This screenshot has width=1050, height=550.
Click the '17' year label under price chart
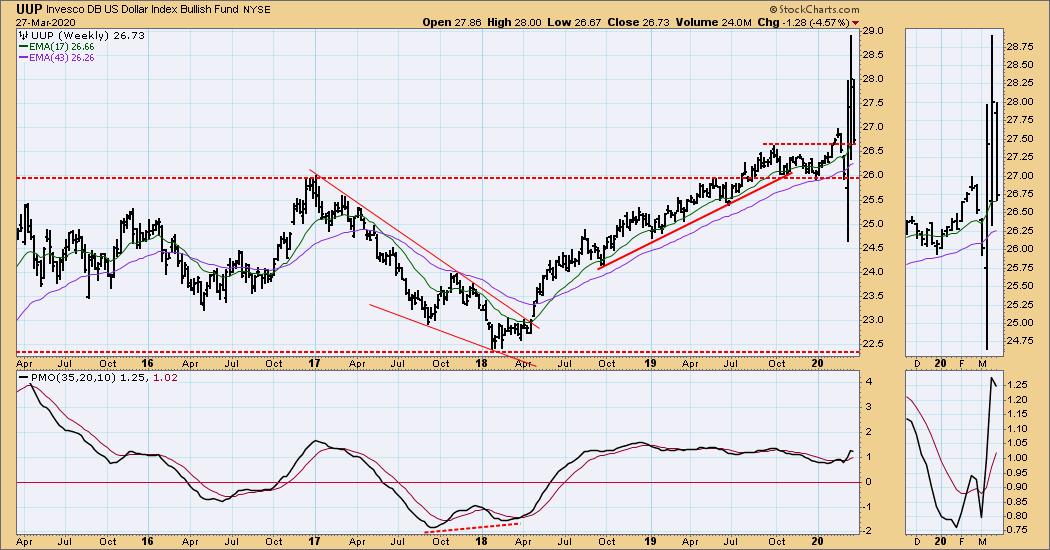click(315, 364)
